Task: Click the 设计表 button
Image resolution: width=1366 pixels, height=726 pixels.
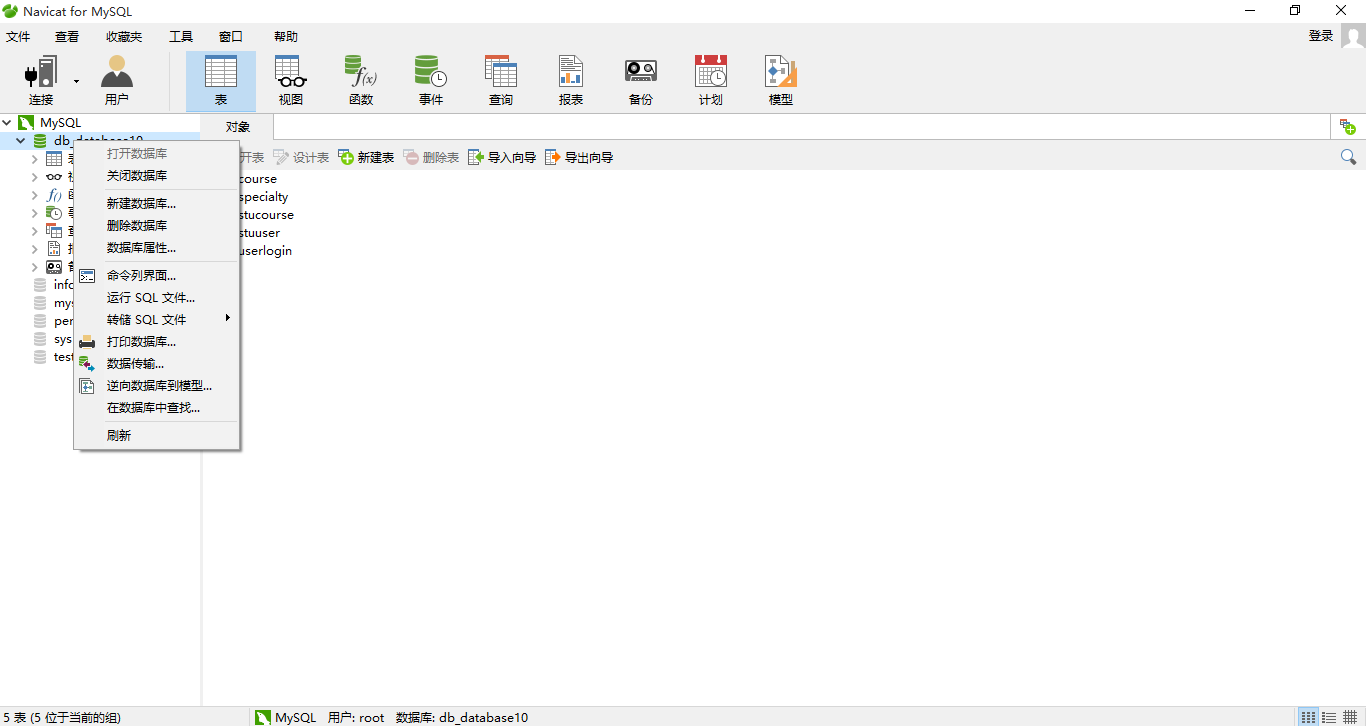Action: (x=301, y=158)
